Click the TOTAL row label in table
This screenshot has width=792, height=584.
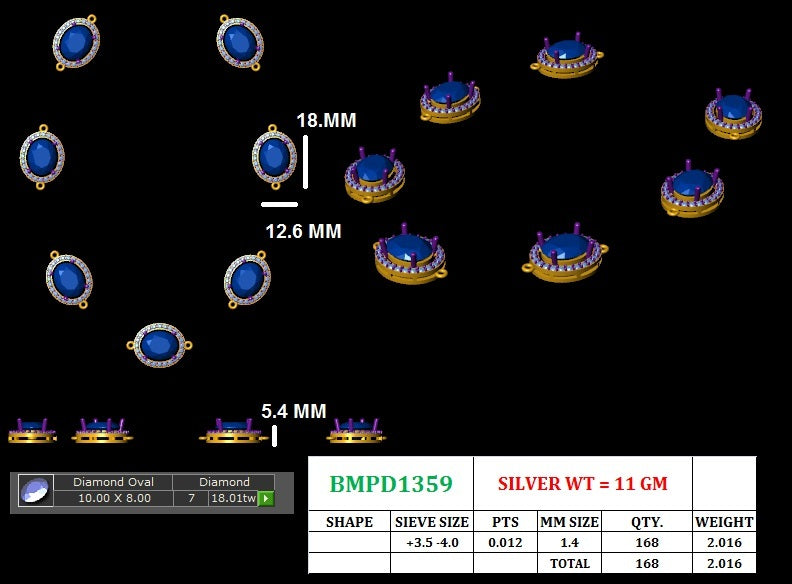[569, 563]
